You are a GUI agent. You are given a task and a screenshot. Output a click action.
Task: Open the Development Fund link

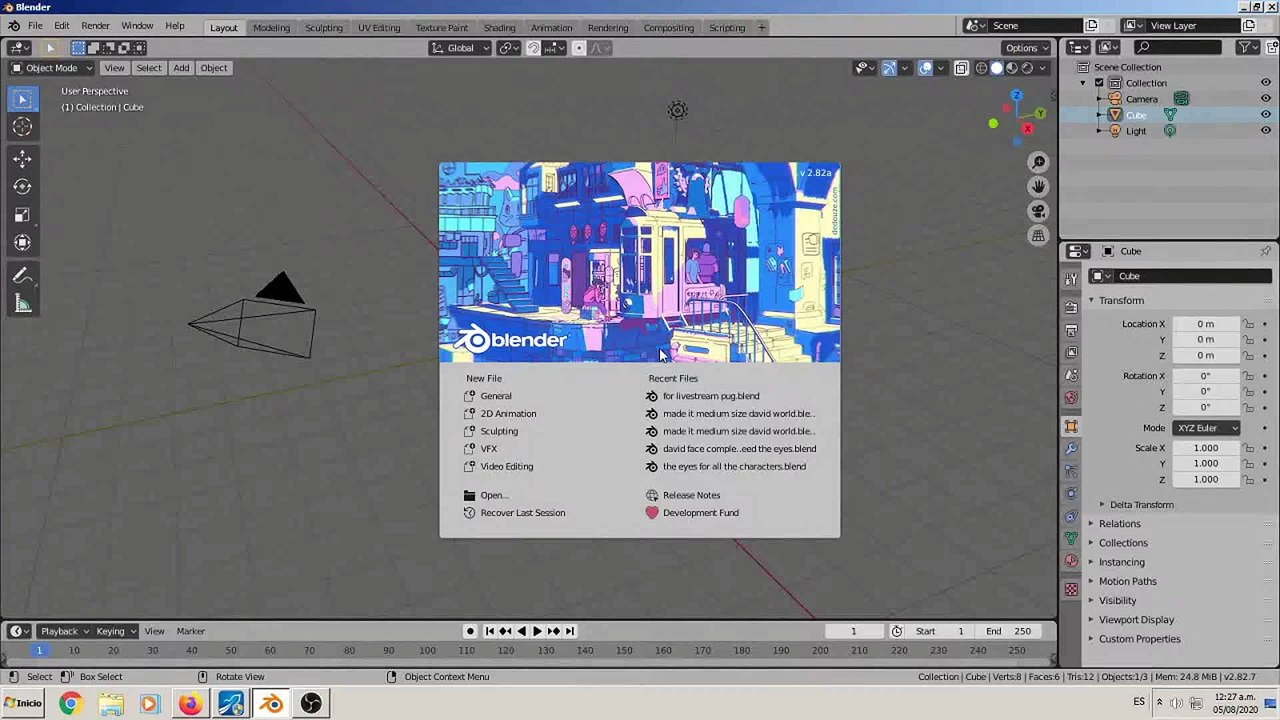(700, 513)
